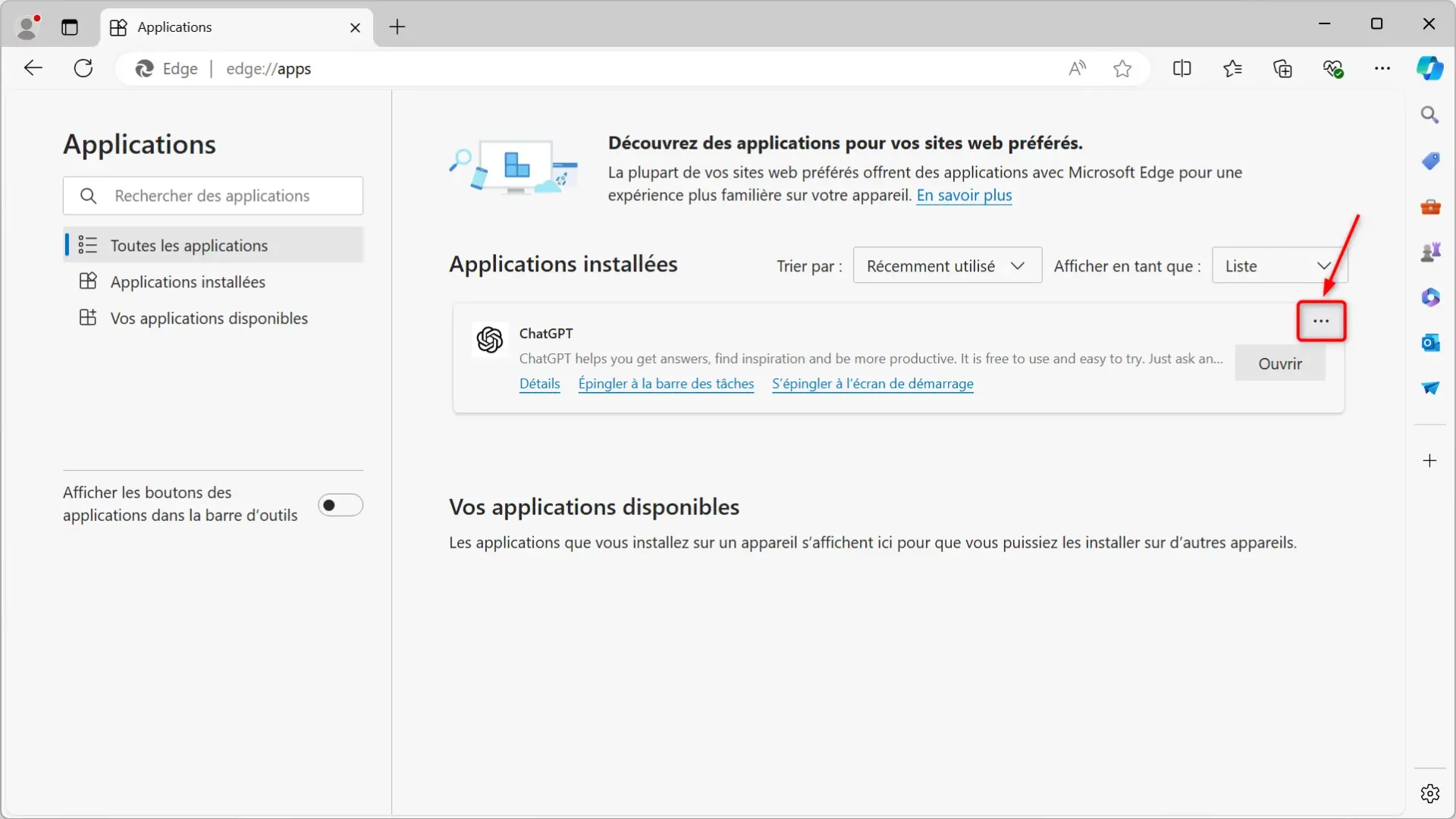Open sidebar settings gear
1456x819 pixels.
point(1430,794)
